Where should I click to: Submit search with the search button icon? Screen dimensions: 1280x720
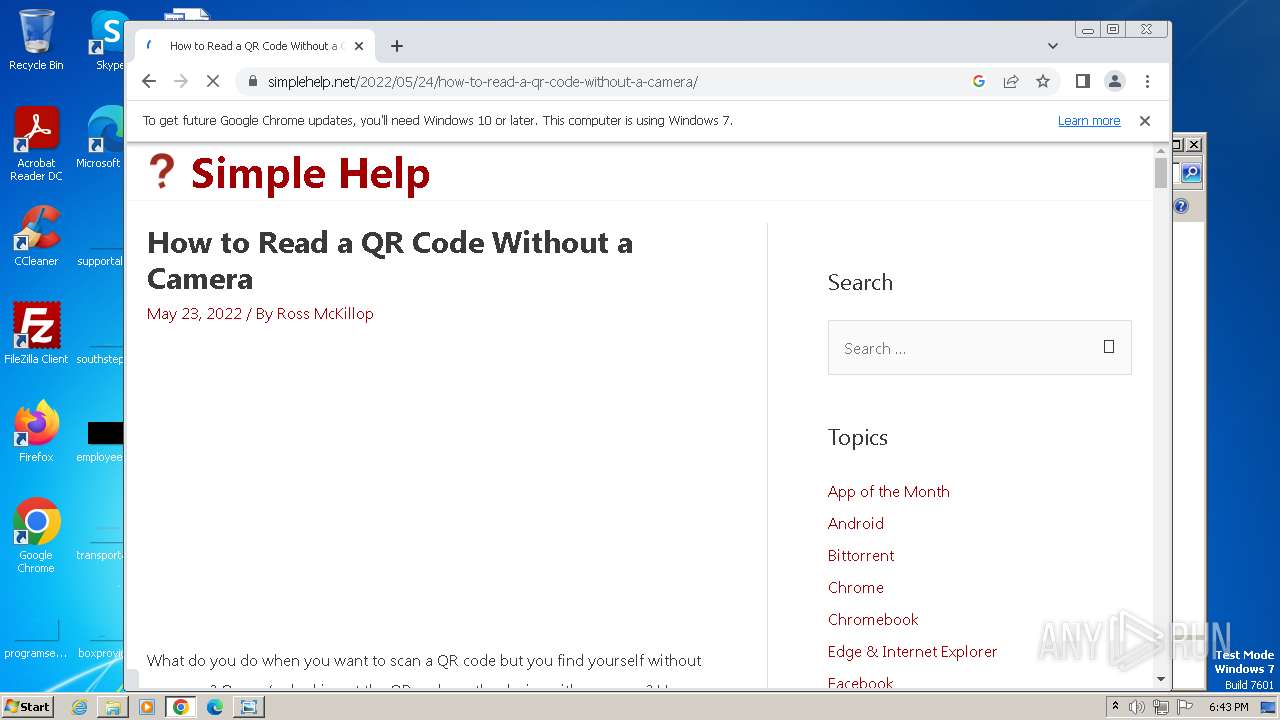pyautogui.click(x=1108, y=347)
